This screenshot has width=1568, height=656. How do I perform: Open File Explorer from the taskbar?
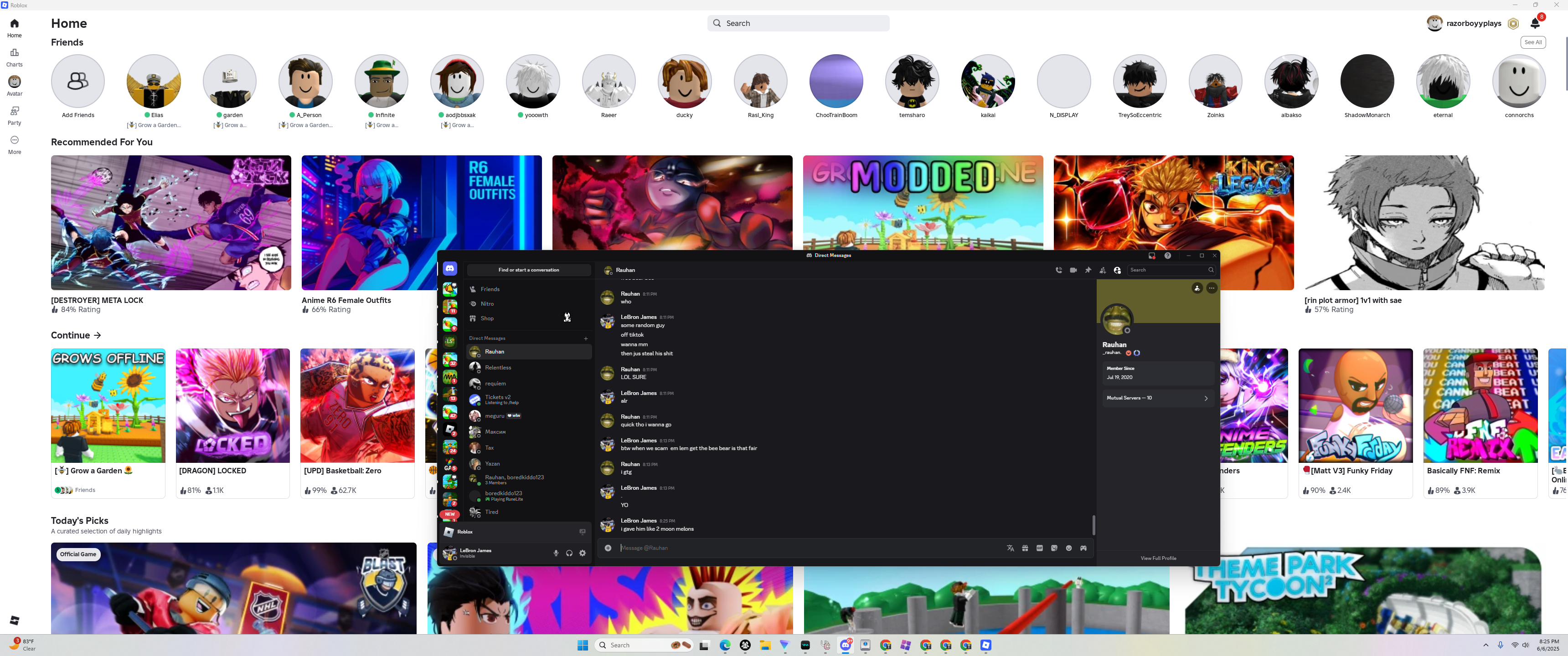765,645
